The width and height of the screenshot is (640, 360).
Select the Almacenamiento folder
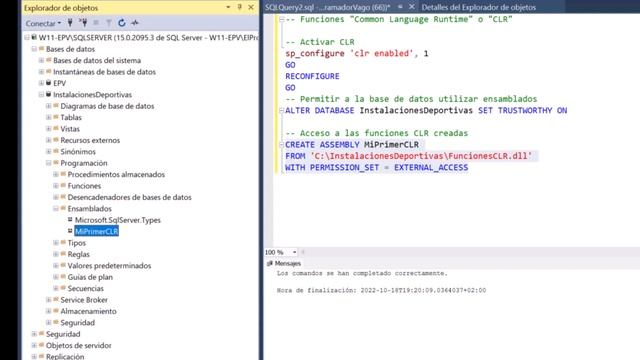(x=88, y=312)
